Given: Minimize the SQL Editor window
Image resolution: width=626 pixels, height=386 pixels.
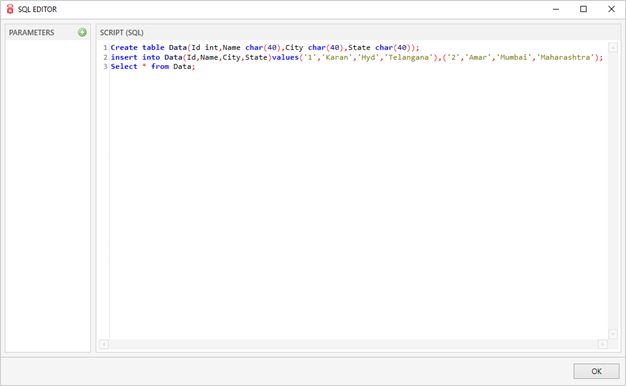Looking at the screenshot, I should tap(556, 9).
